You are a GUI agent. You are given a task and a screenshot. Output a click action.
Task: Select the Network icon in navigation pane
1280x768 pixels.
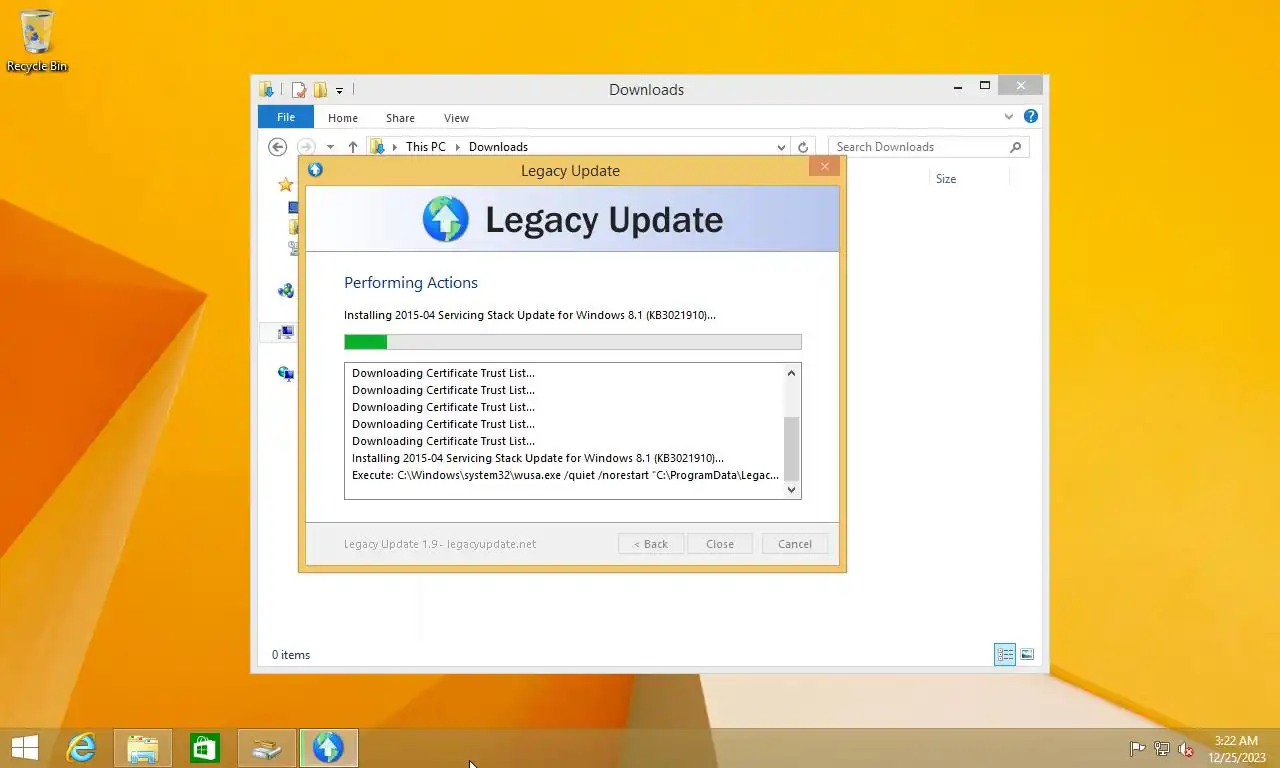click(286, 374)
